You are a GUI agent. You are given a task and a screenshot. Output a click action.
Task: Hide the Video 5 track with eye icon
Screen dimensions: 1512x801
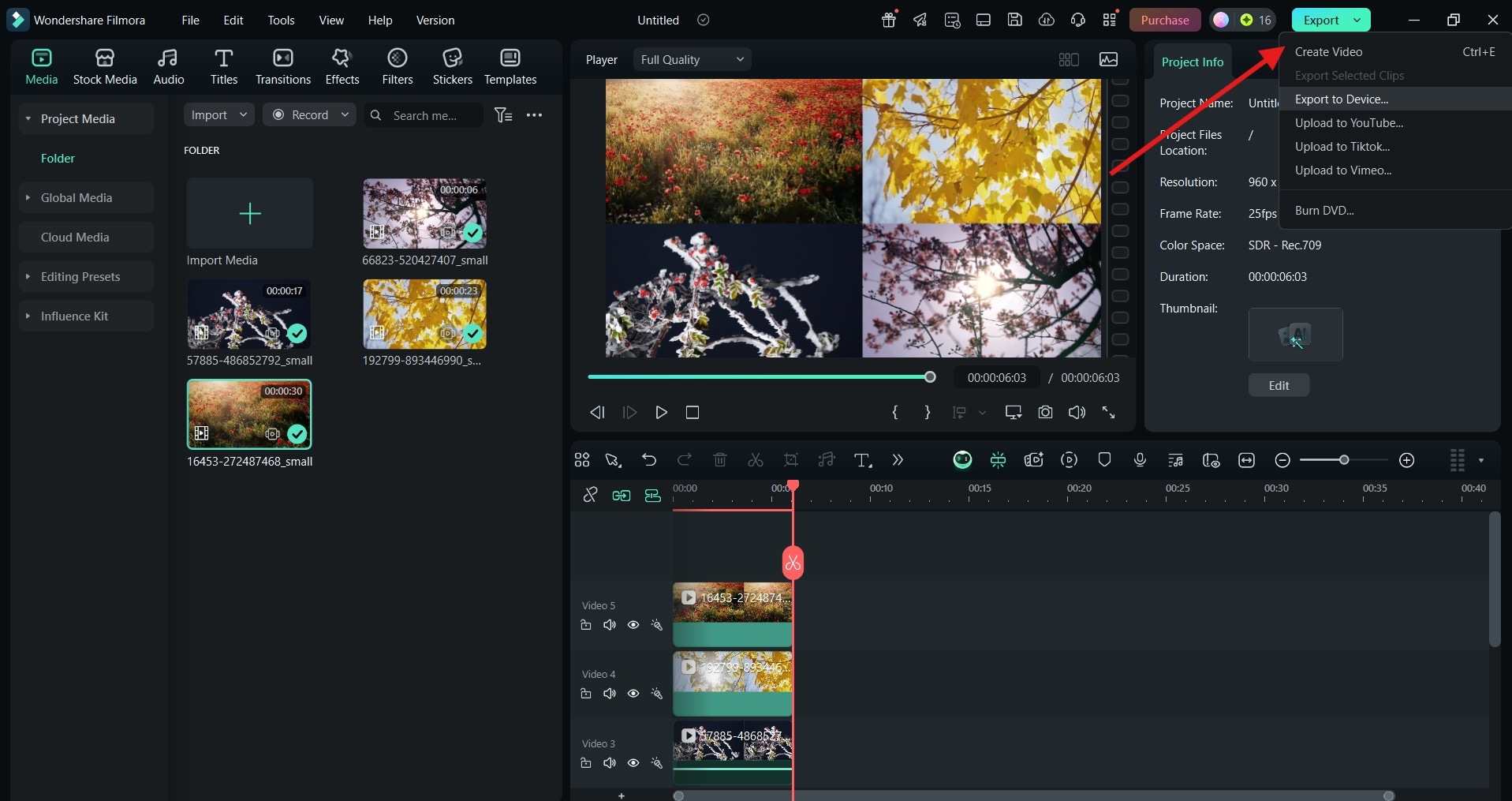(x=633, y=625)
